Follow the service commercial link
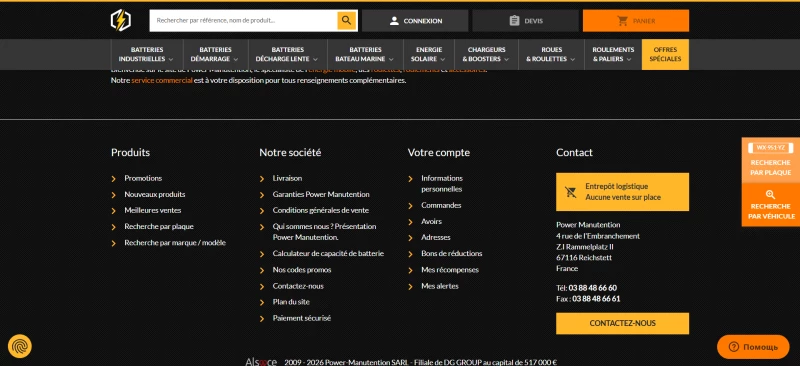This screenshot has height=366, width=800. click(x=162, y=80)
